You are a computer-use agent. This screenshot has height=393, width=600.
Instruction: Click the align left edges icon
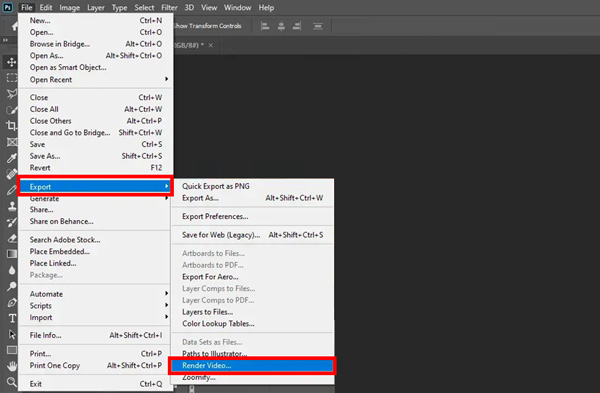pyautogui.click(x=265, y=26)
